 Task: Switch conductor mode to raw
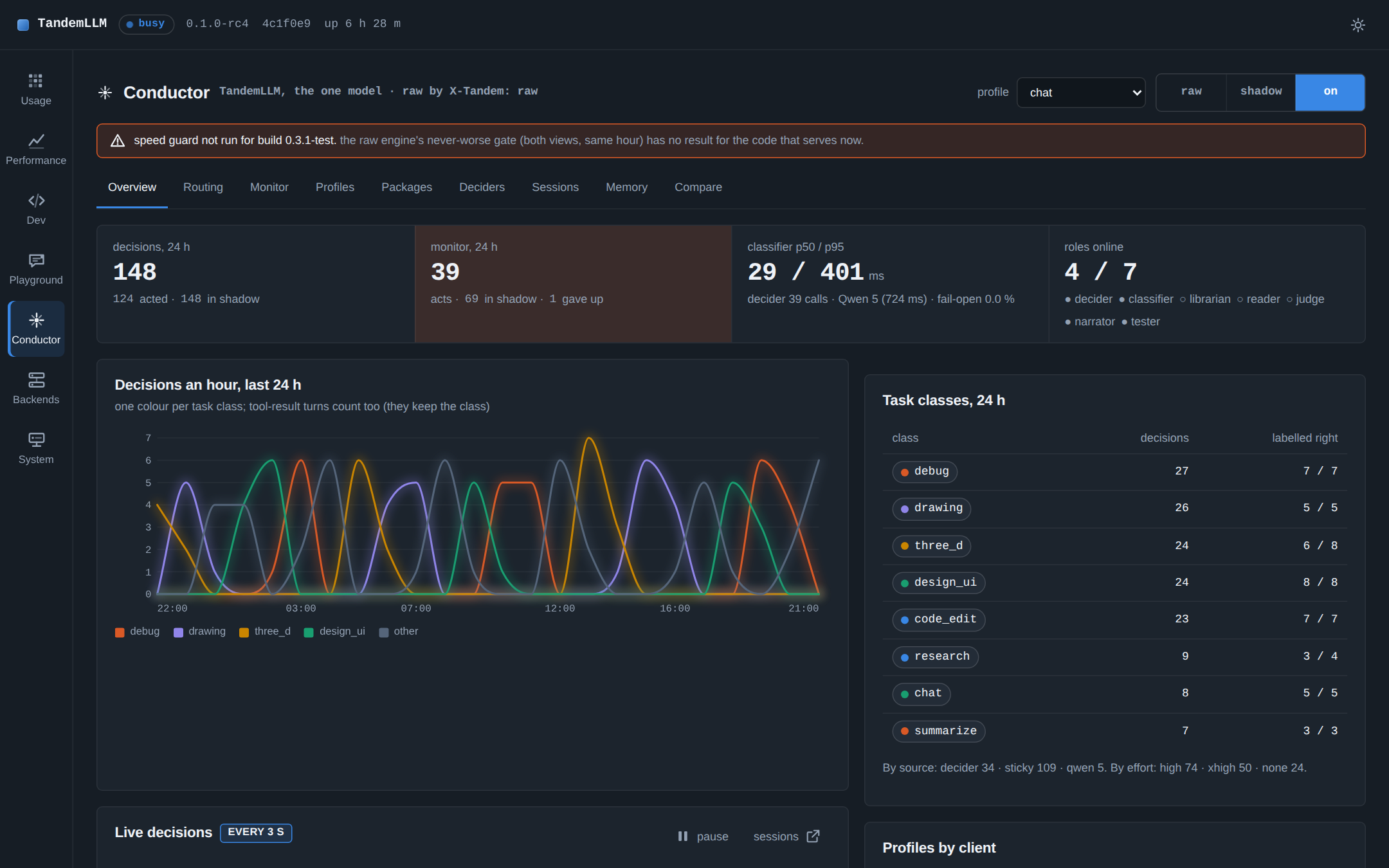[1191, 92]
